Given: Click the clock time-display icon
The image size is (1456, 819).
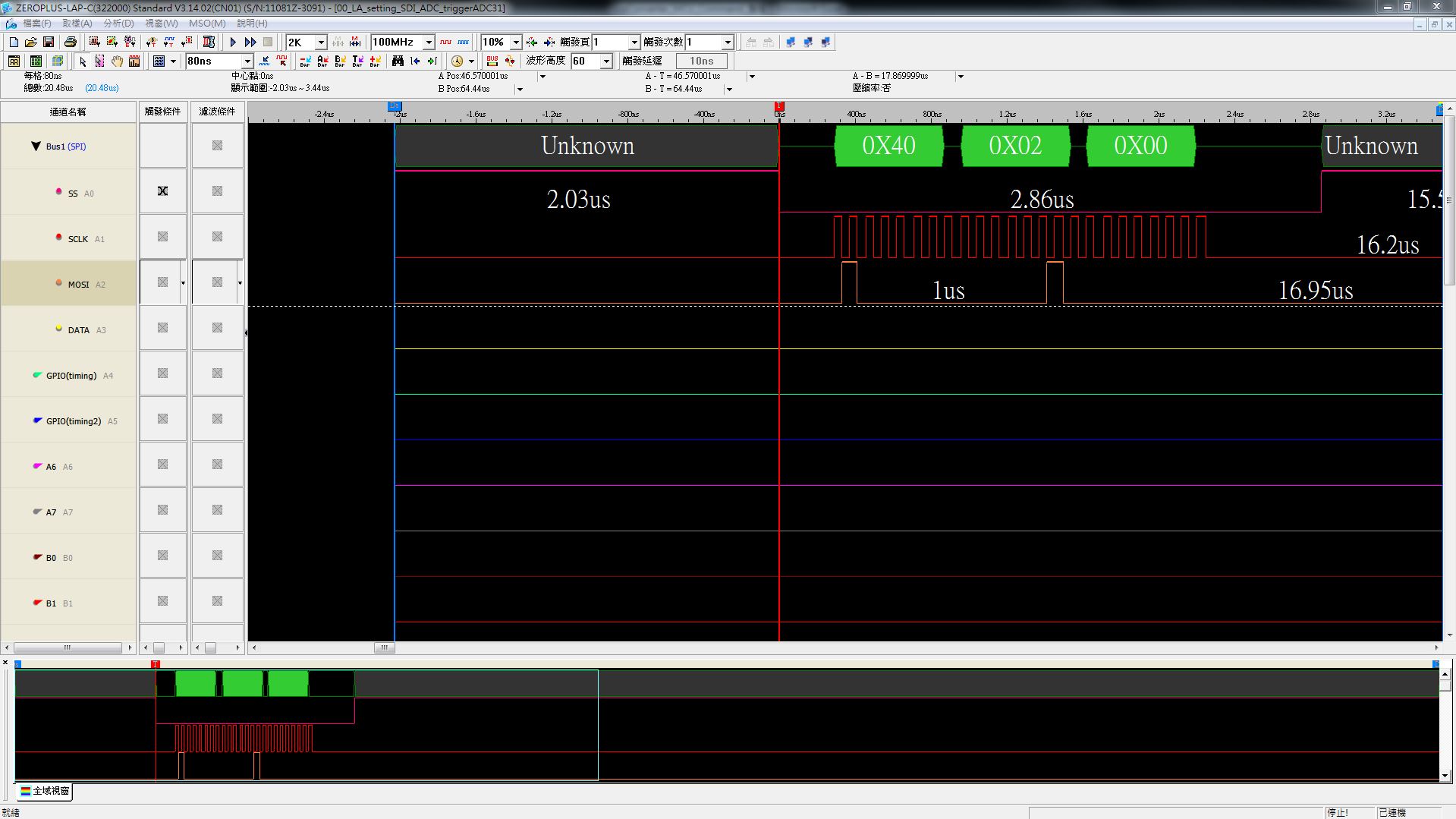Looking at the screenshot, I should [458, 61].
